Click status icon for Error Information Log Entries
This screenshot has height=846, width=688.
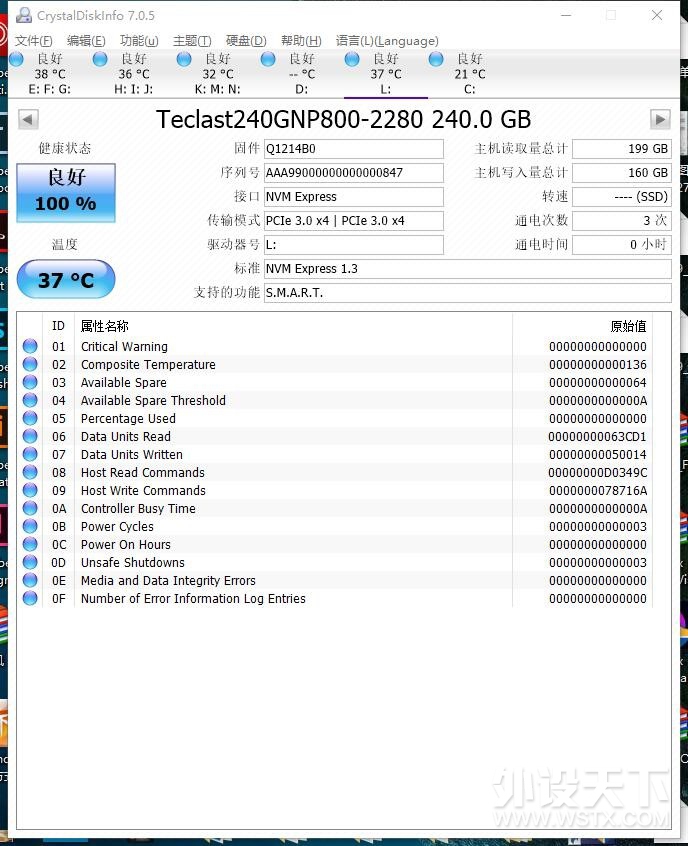(x=30, y=598)
